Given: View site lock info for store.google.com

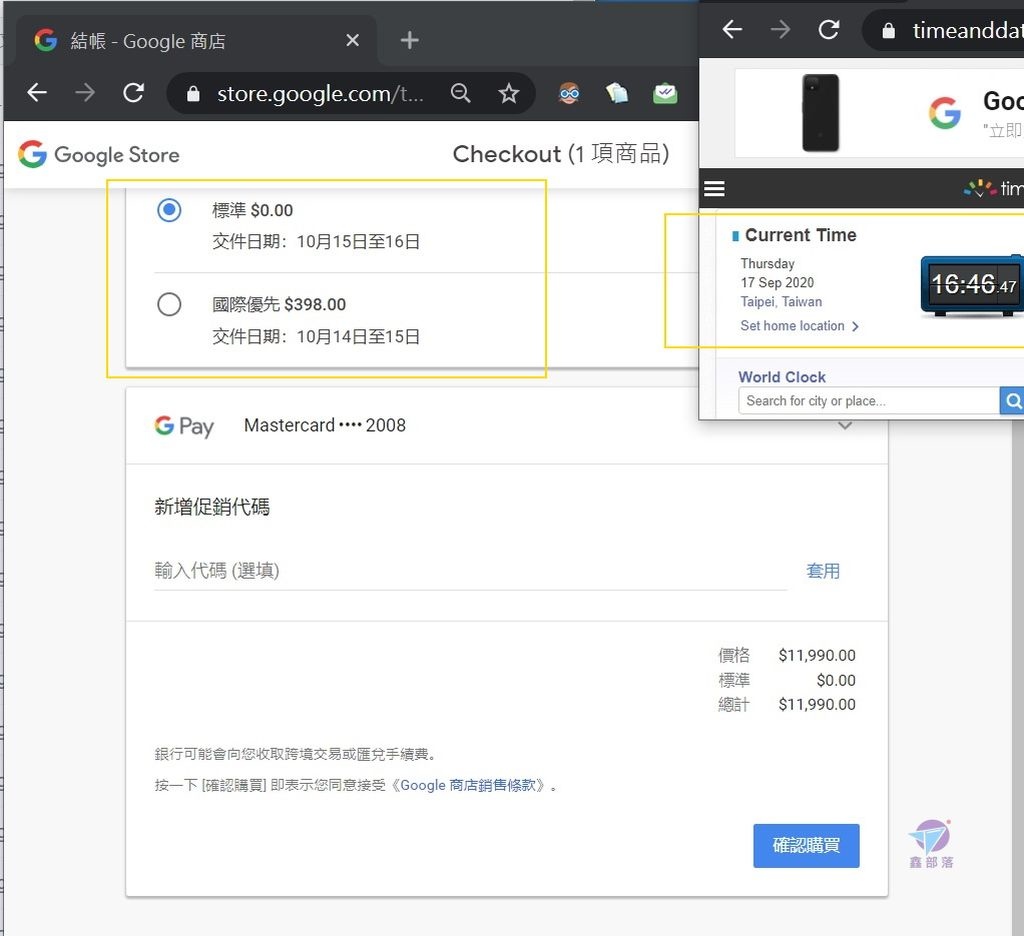Looking at the screenshot, I should click(x=193, y=94).
